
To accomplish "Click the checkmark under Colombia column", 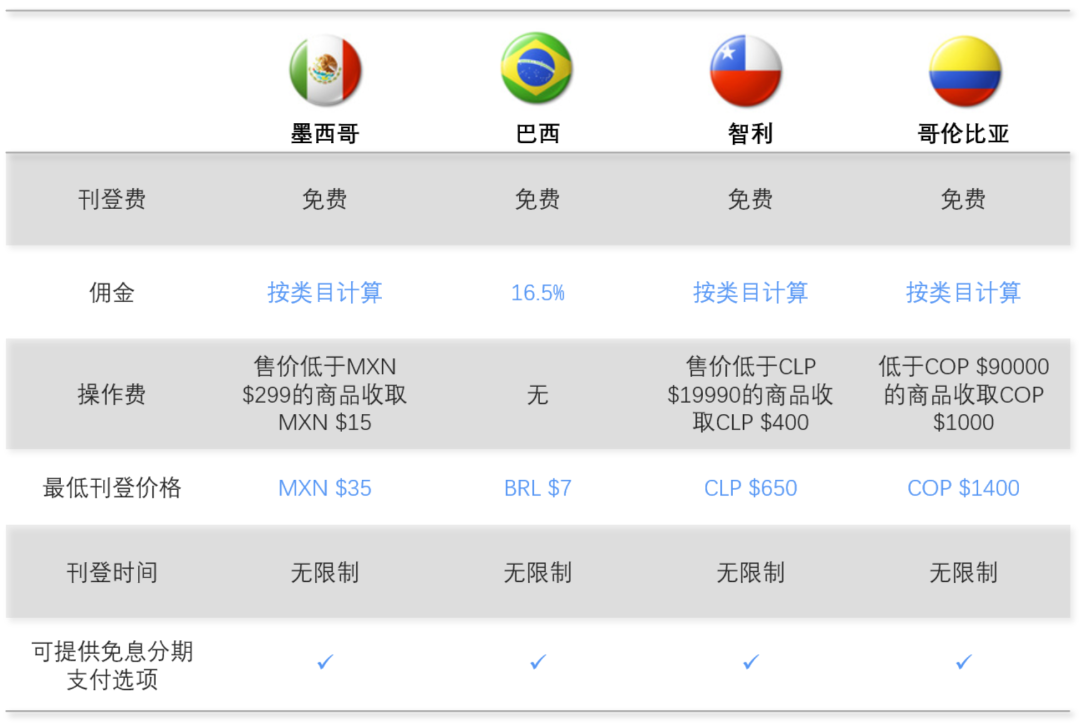I will tap(964, 662).
